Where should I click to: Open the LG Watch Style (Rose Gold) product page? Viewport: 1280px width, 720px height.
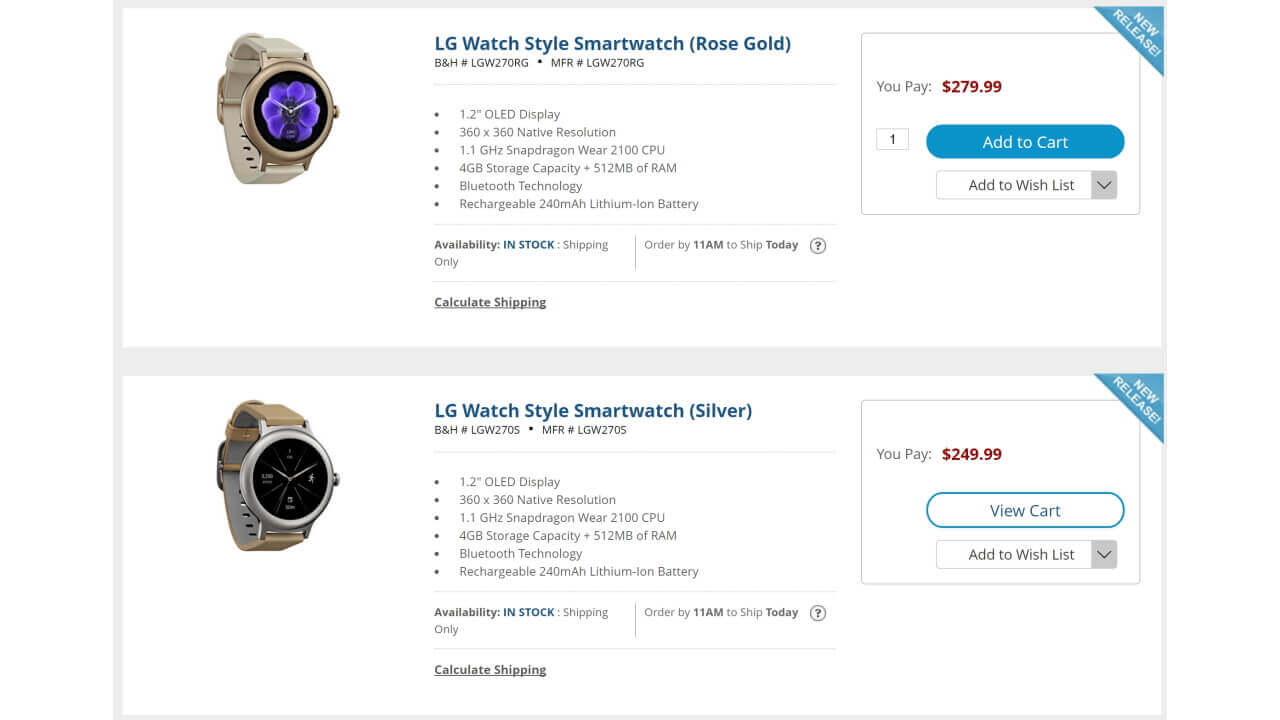click(x=612, y=43)
